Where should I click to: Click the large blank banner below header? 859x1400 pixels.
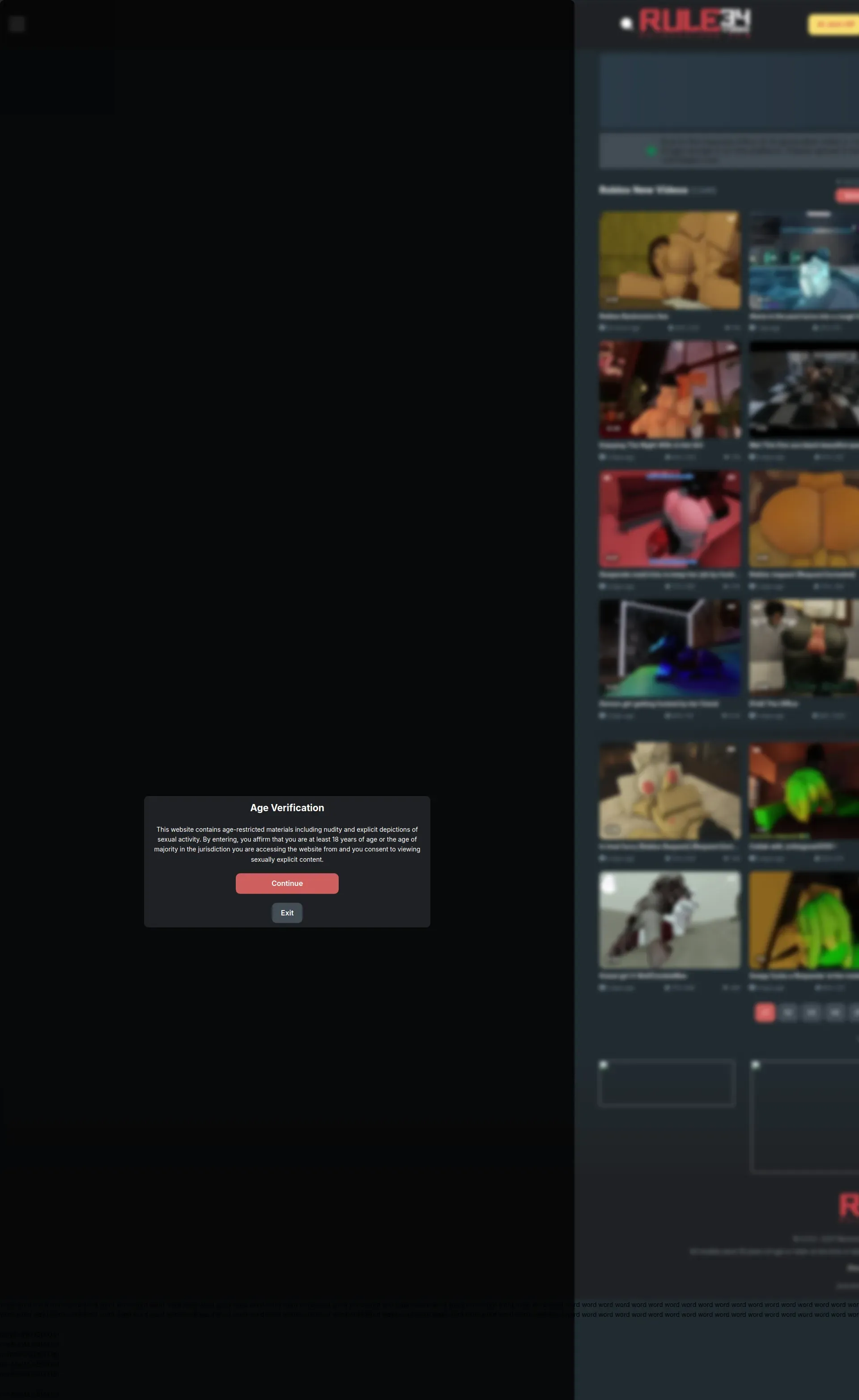pyautogui.click(x=728, y=90)
